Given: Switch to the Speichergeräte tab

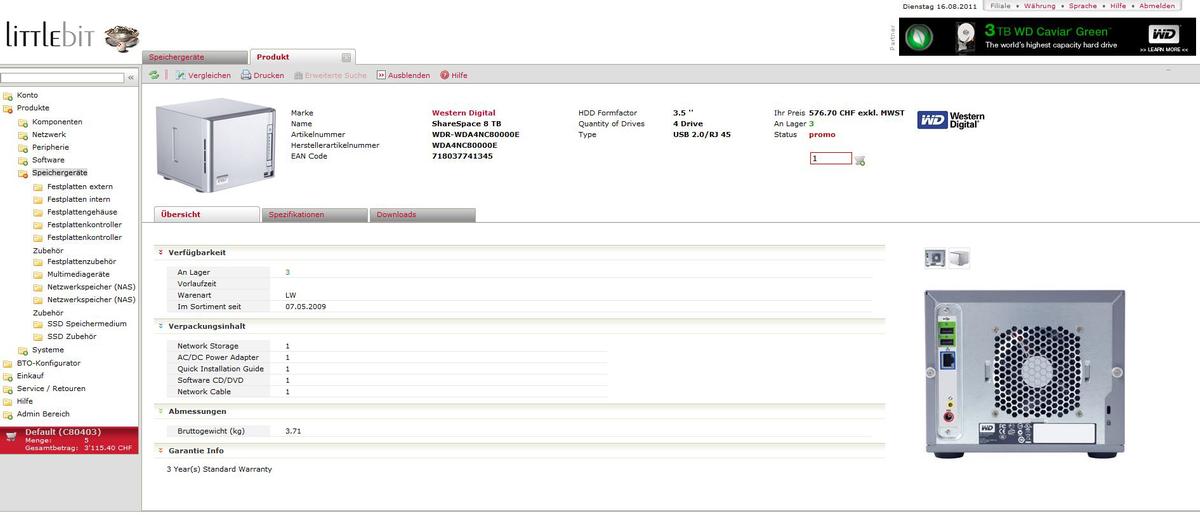Looking at the screenshot, I should [194, 57].
